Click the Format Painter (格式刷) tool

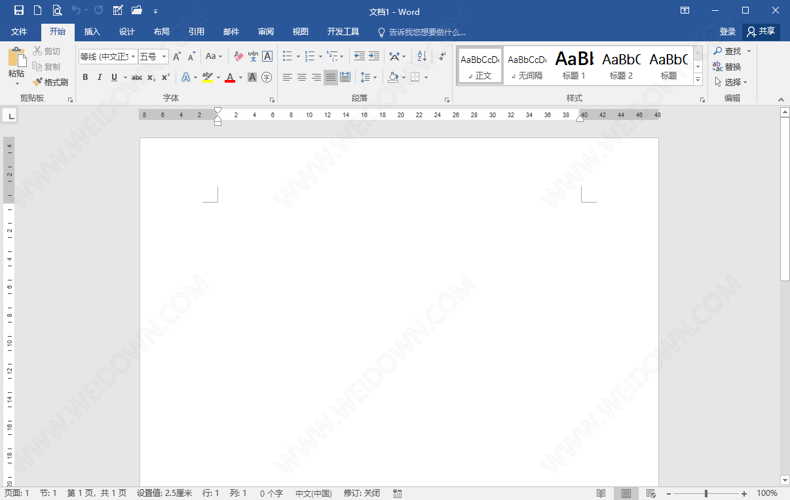tap(50, 82)
